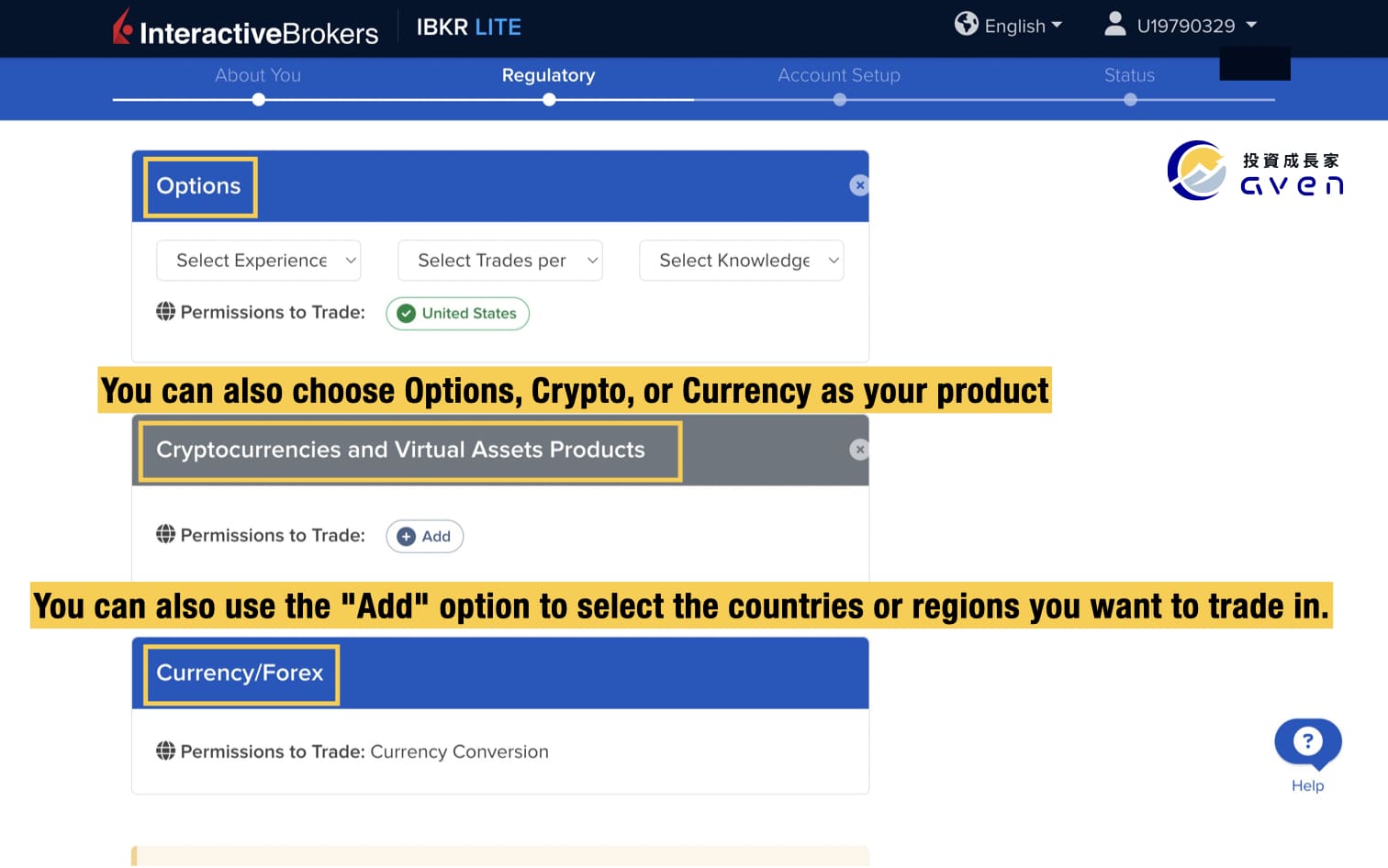The height and width of the screenshot is (868, 1388).
Task: Click the plus icon inside the Add button
Action: pos(405,536)
